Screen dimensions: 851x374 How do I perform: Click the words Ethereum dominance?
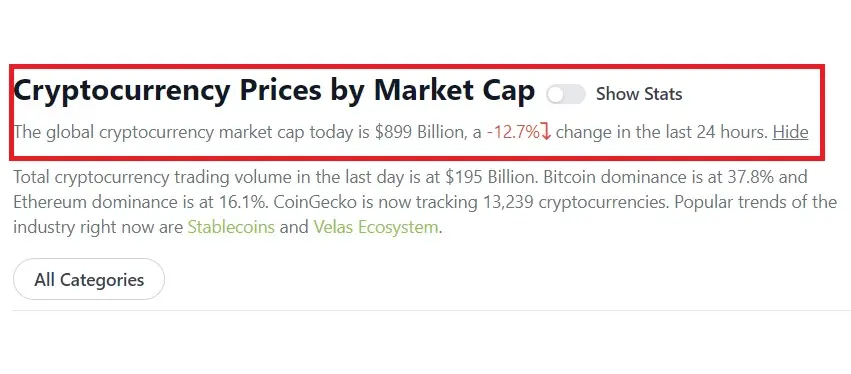[102, 202]
